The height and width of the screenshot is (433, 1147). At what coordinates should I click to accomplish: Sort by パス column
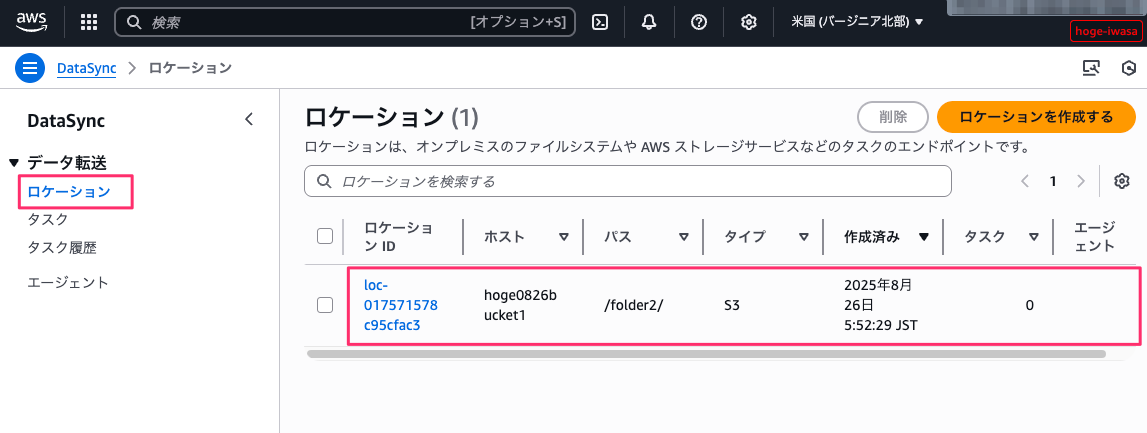[x=684, y=236]
